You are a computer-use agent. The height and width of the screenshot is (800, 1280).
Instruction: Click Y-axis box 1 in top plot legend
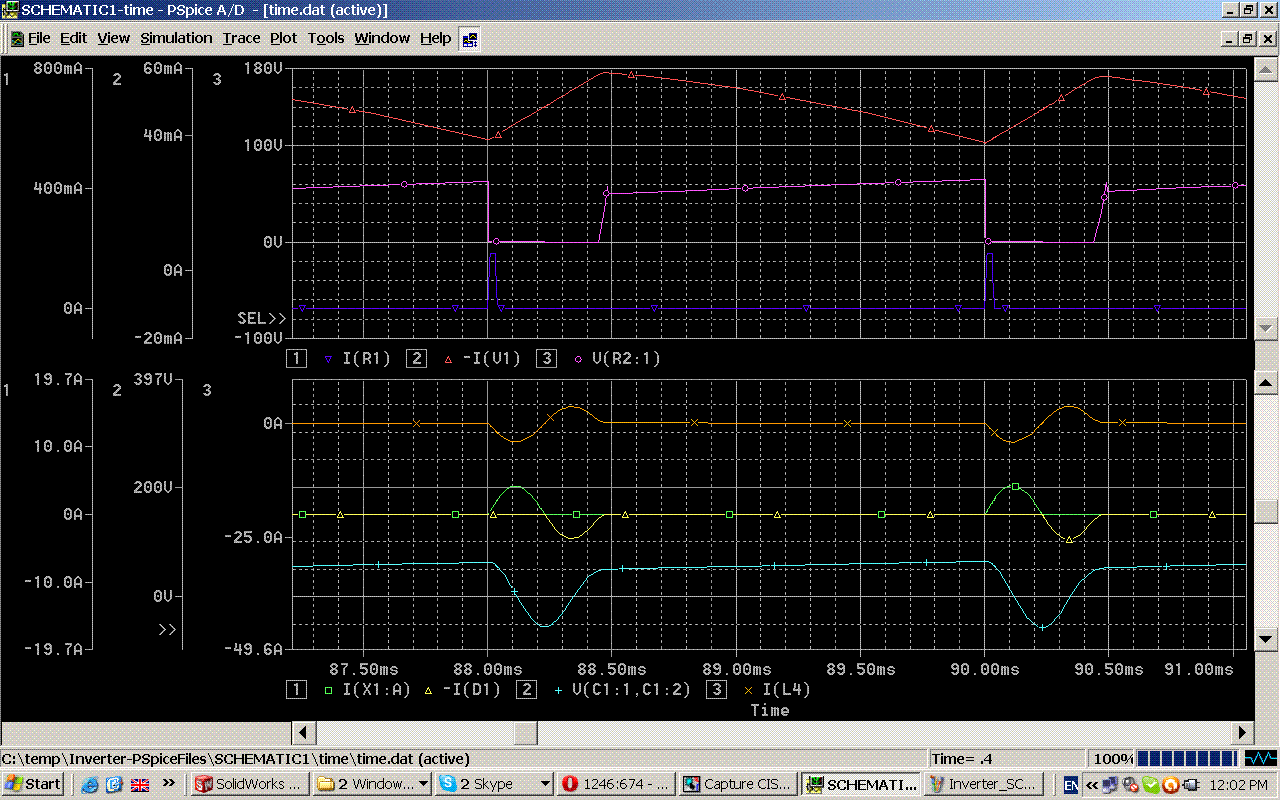296,358
